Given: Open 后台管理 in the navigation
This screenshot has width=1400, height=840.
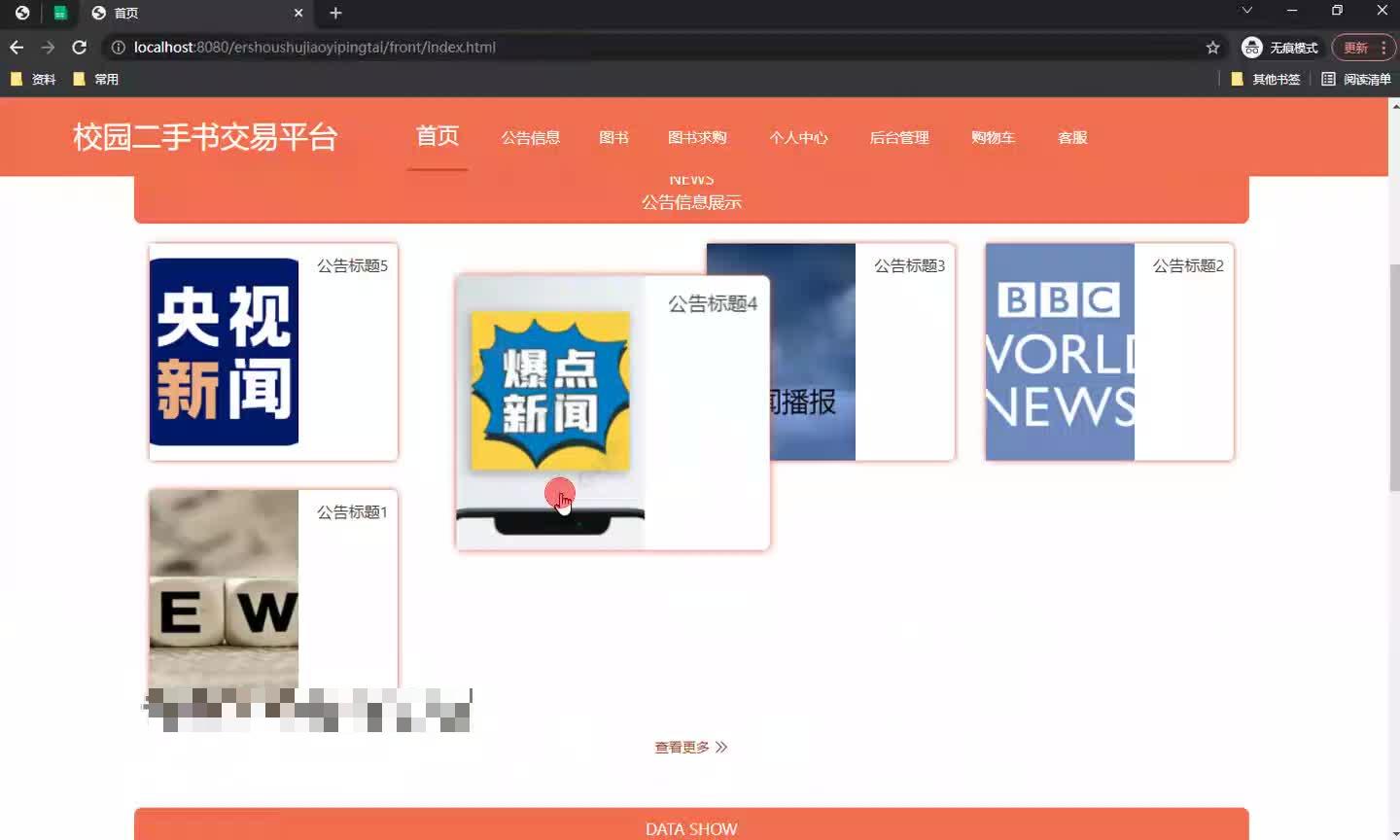Looking at the screenshot, I should (899, 137).
